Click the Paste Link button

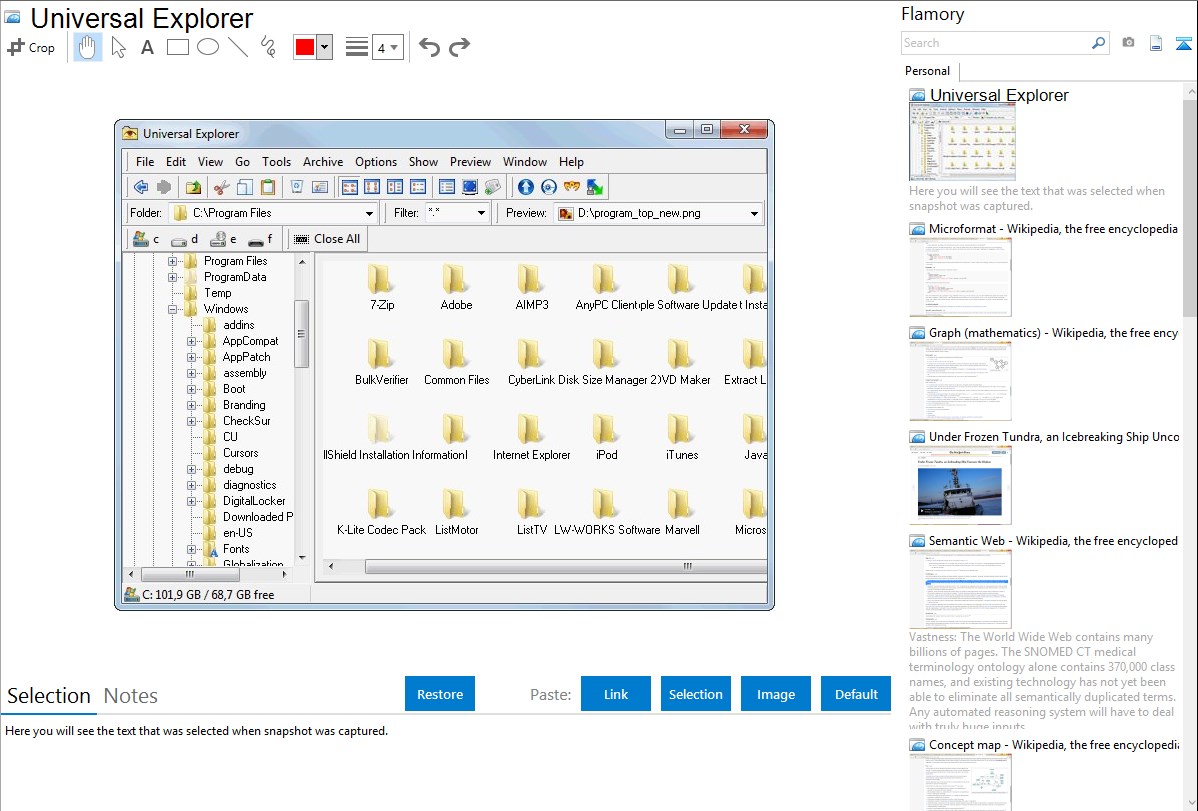(x=616, y=694)
